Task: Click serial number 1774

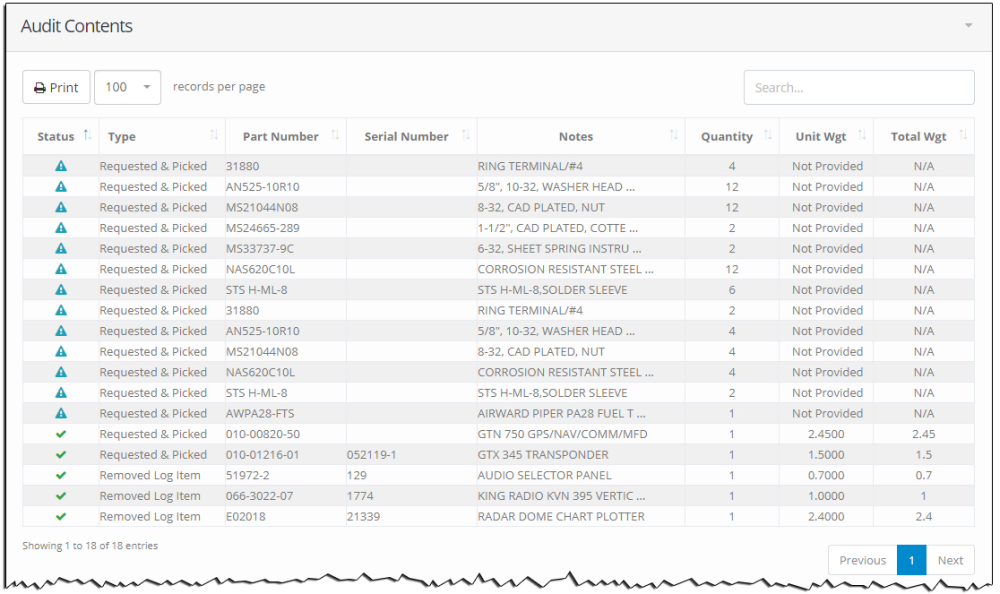Action: click(360, 496)
